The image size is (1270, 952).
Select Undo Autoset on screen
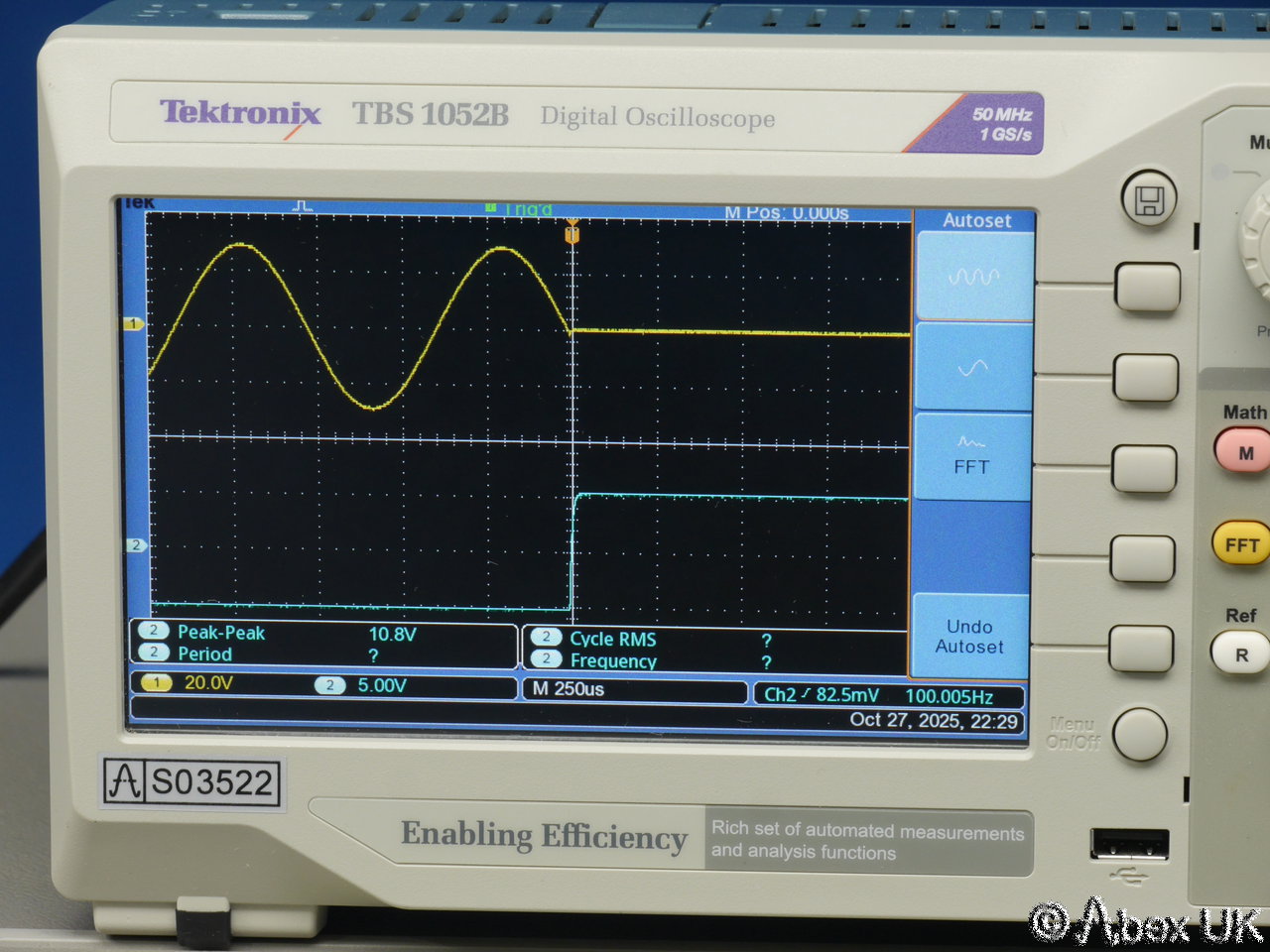[x=969, y=637]
